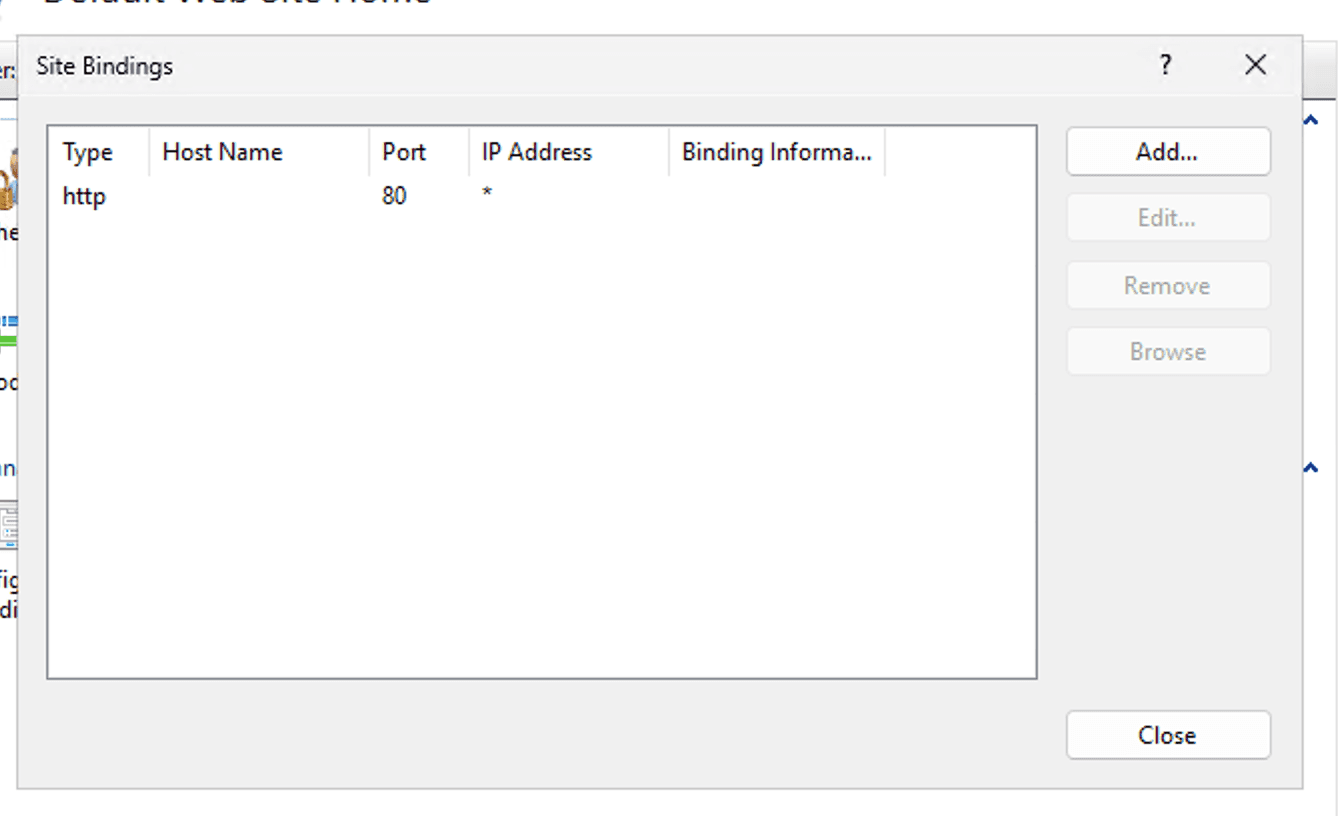Image resolution: width=1338 pixels, height=816 pixels.
Task: Collapse the upper section chevron behind dialog
Action: click(x=1310, y=121)
